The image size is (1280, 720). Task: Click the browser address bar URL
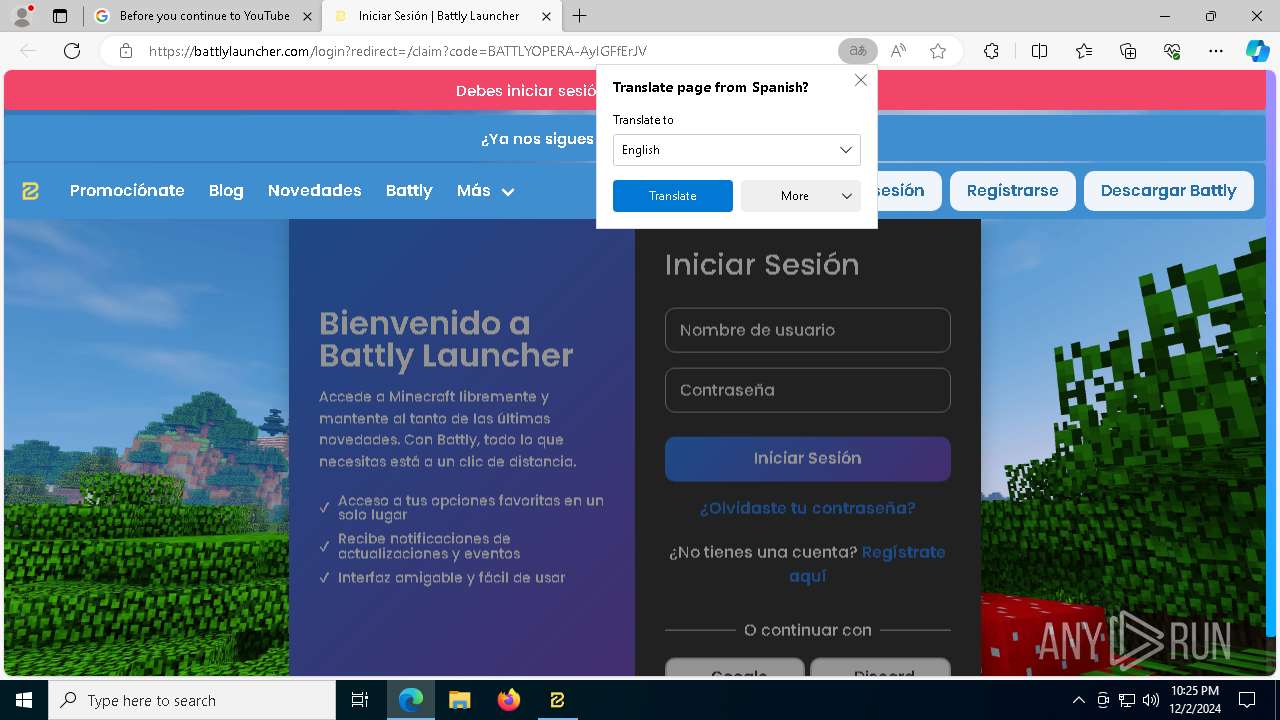(x=398, y=51)
